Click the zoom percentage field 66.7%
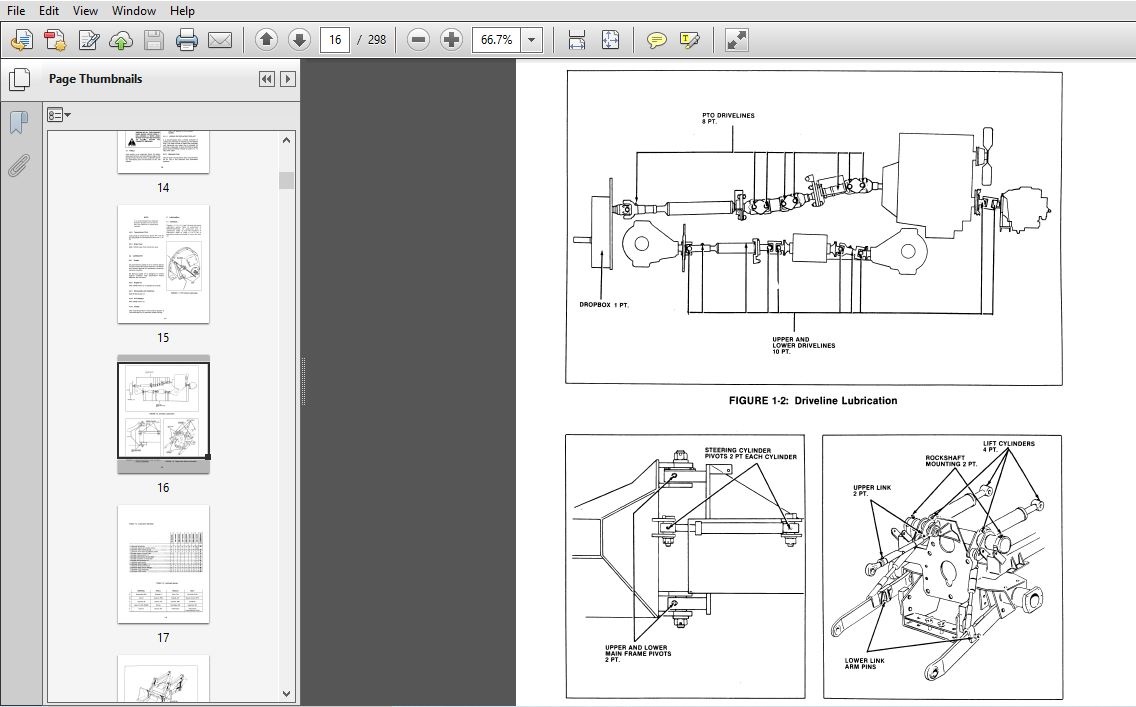The height and width of the screenshot is (707, 1136). [x=496, y=40]
